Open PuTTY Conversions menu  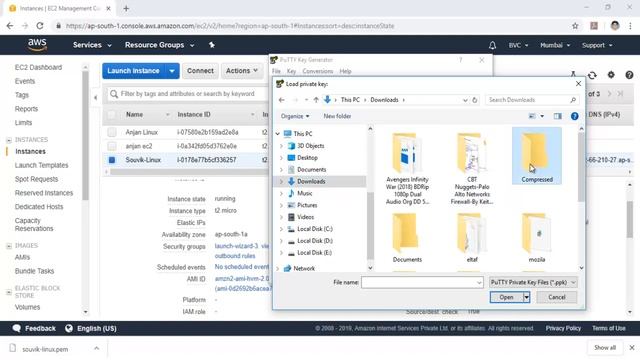tap(318, 71)
